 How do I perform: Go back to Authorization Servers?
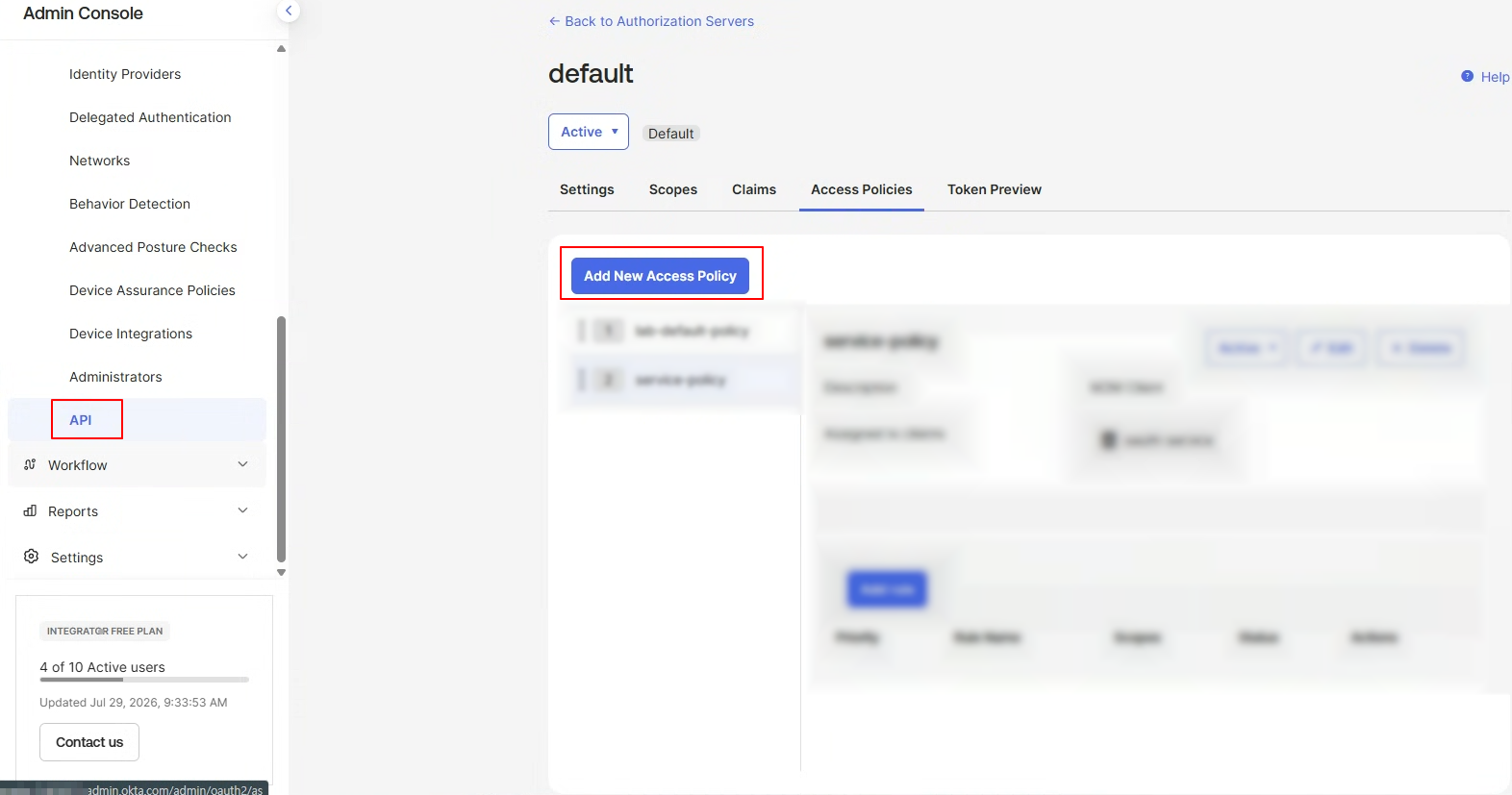651,21
